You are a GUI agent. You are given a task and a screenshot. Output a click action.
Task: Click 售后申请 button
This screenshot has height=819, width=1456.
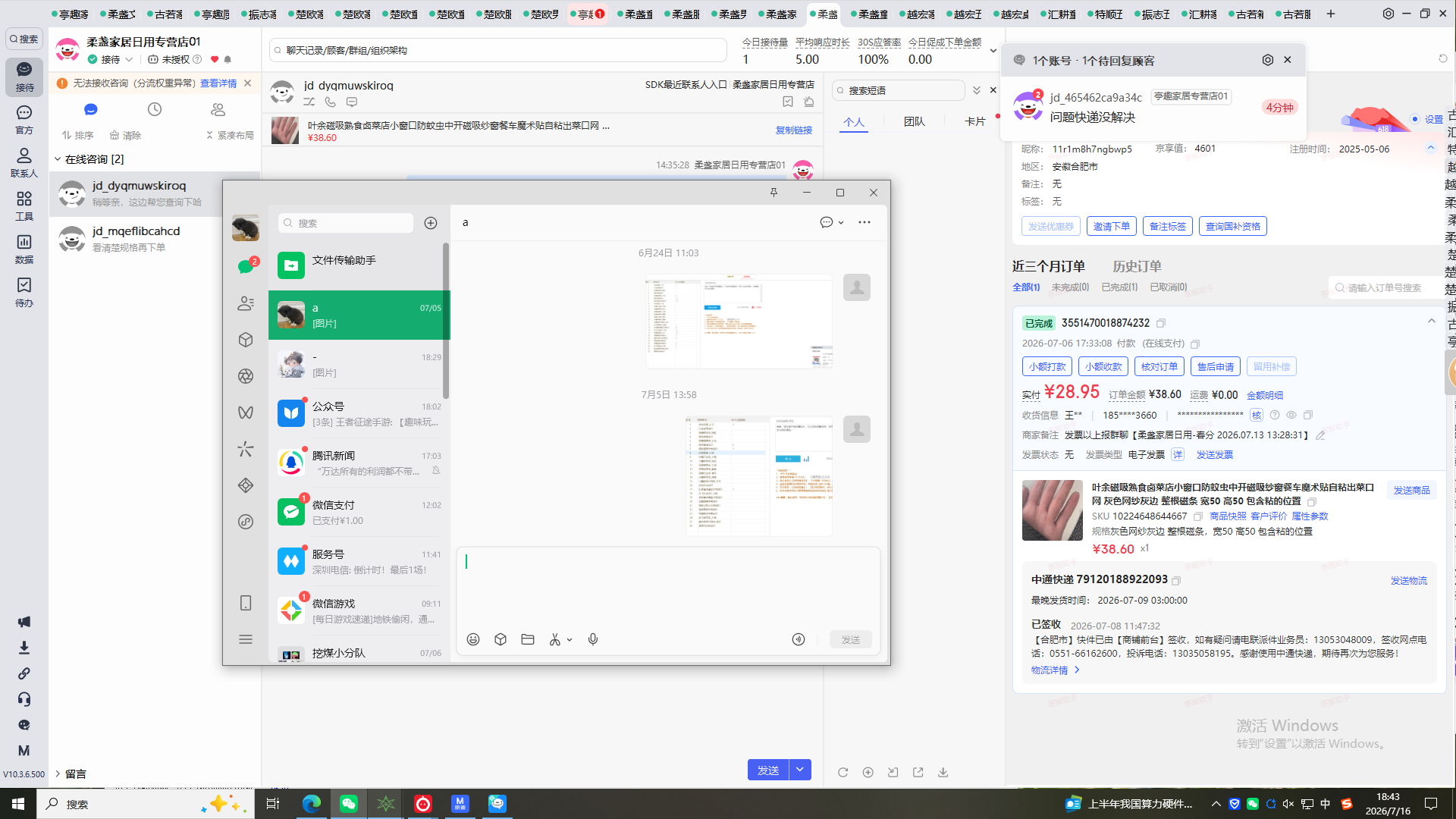tap(1215, 366)
